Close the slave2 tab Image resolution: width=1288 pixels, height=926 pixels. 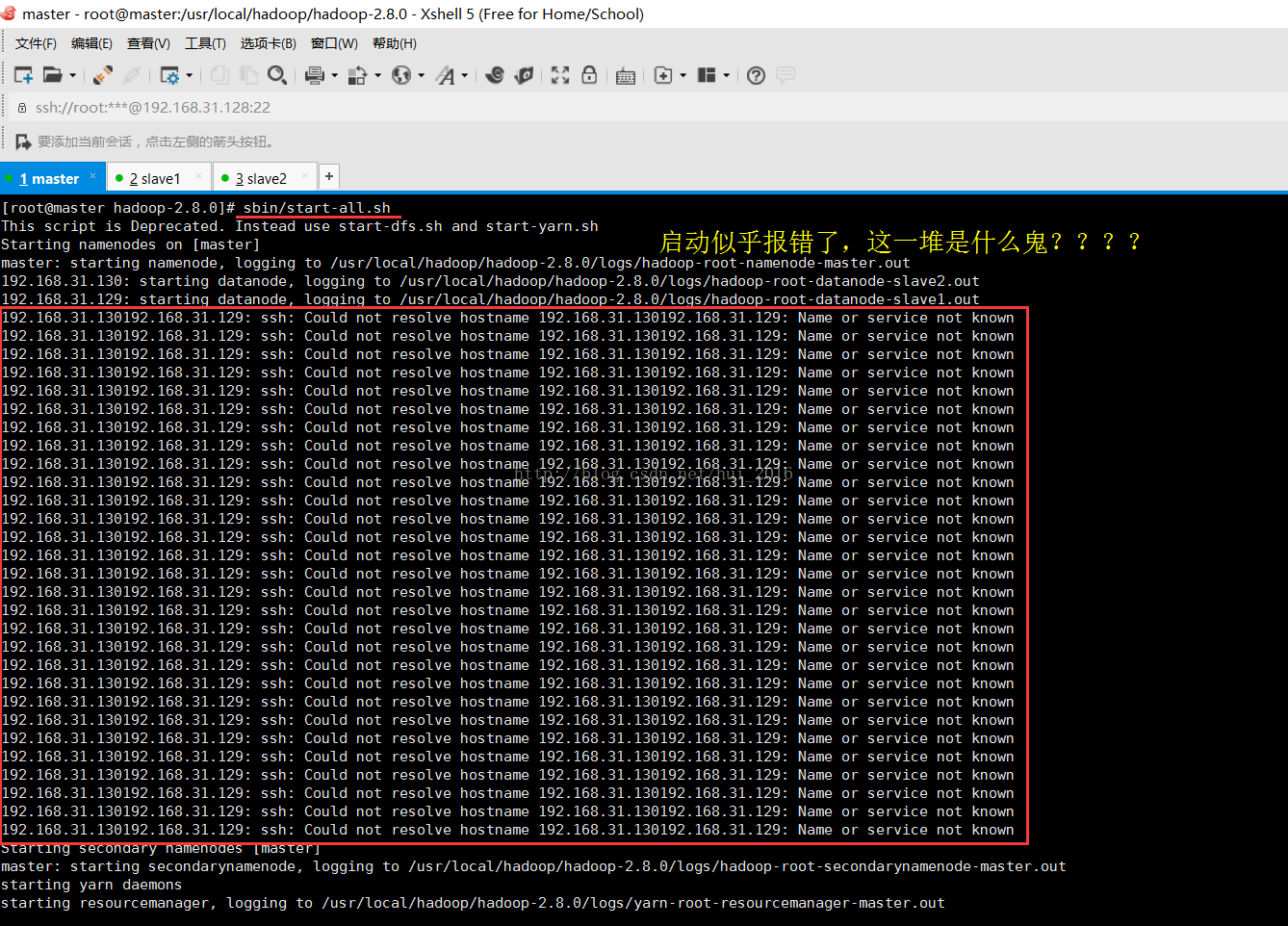click(304, 176)
